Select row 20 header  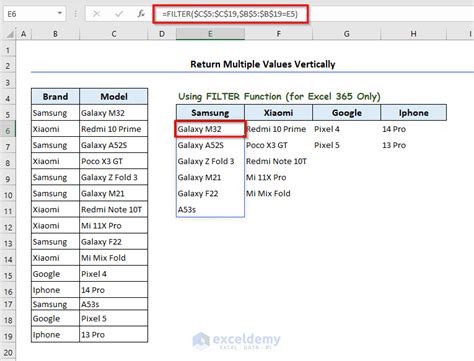[x=8, y=352]
